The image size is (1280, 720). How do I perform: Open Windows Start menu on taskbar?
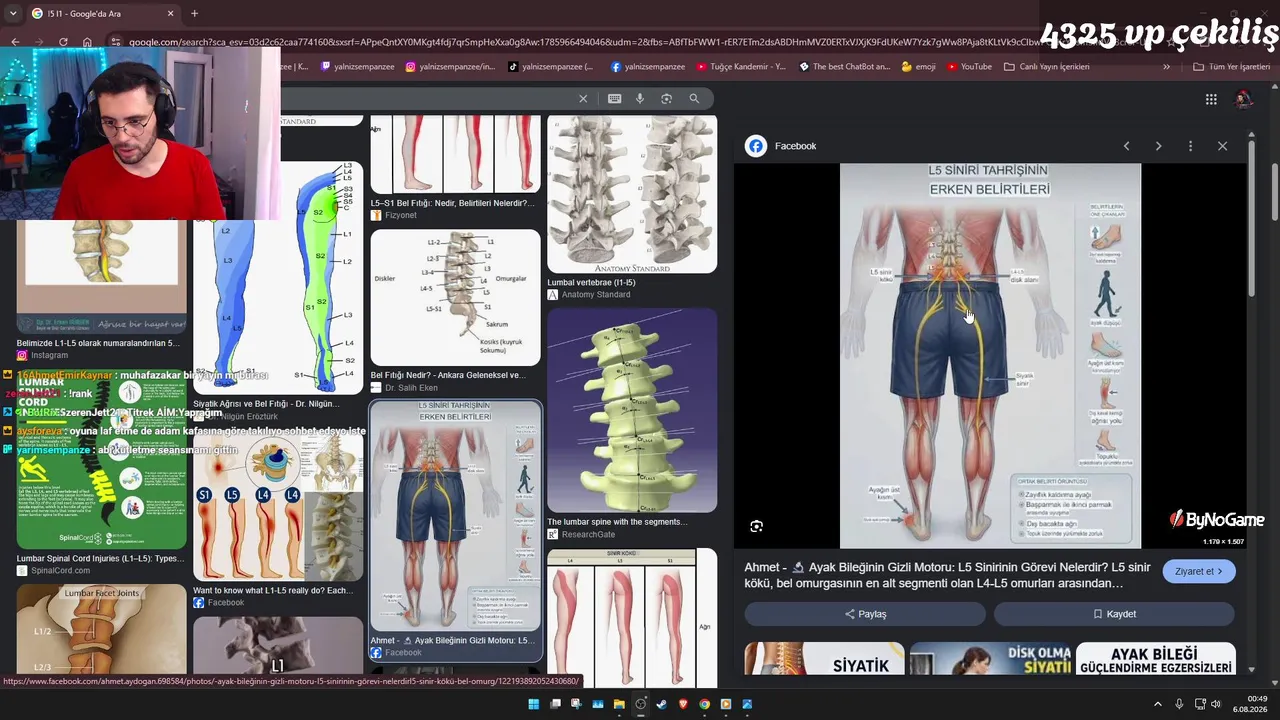(534, 704)
